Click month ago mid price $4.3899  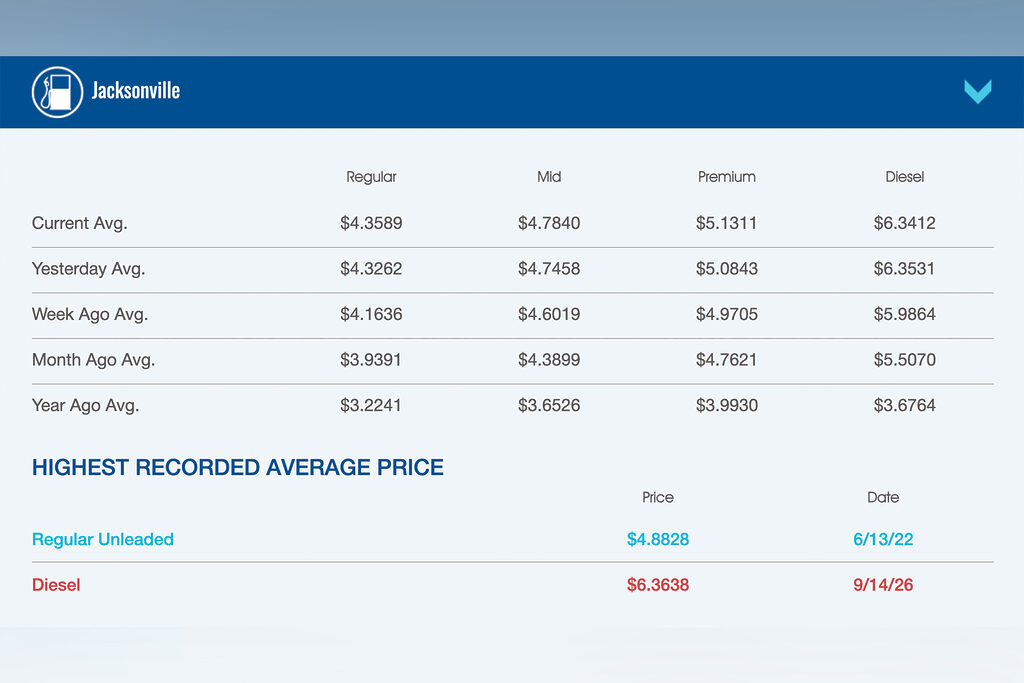(x=549, y=360)
